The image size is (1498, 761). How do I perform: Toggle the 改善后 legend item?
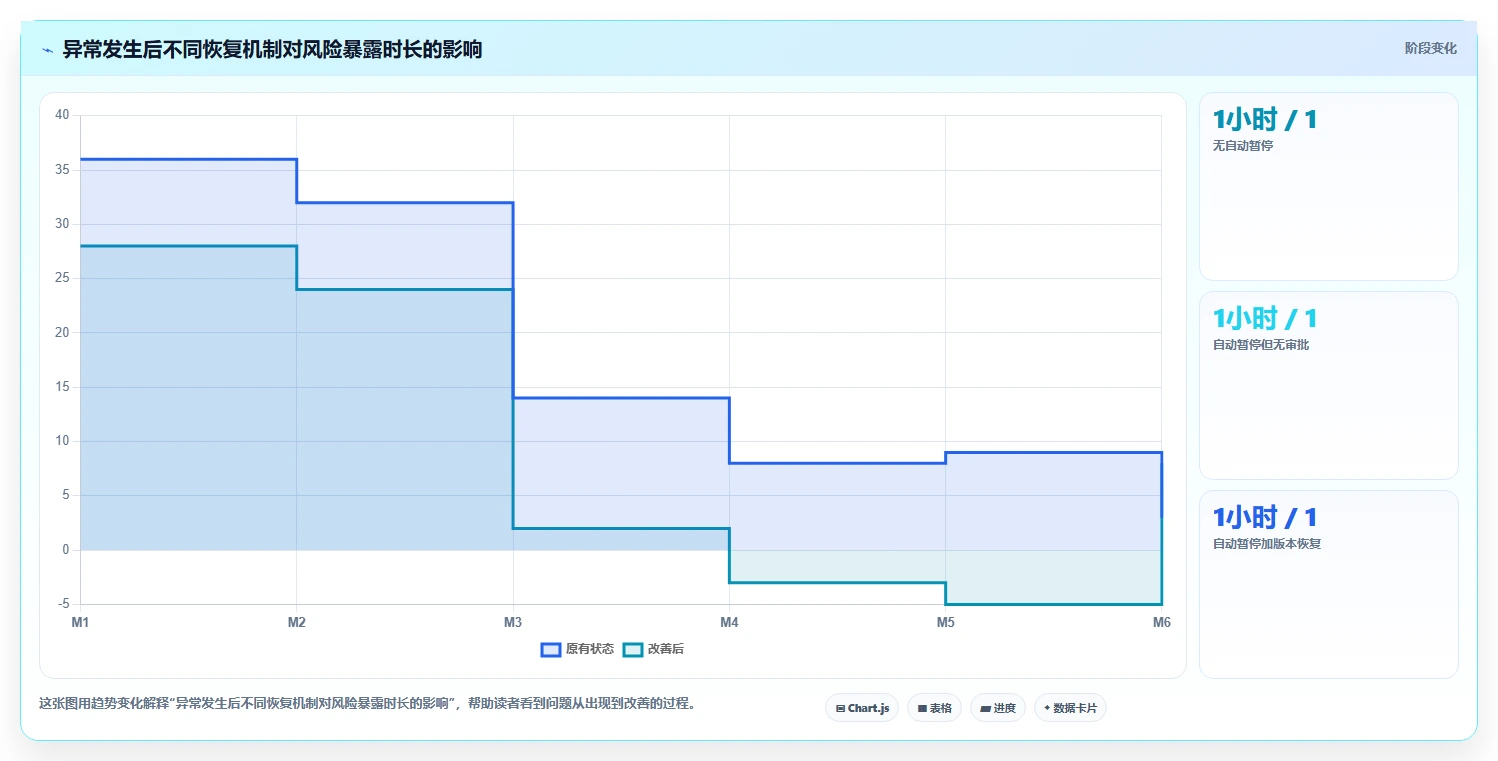(653, 649)
